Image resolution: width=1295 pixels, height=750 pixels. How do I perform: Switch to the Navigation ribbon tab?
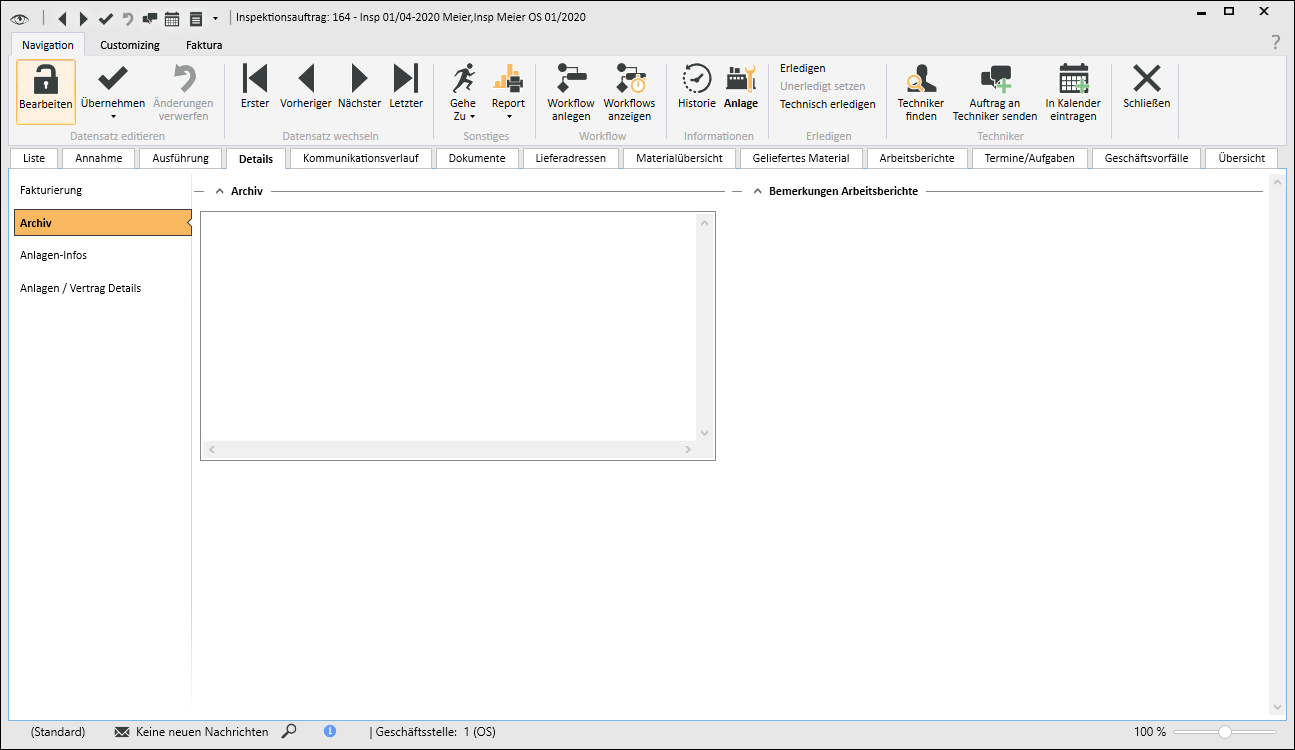click(x=48, y=45)
